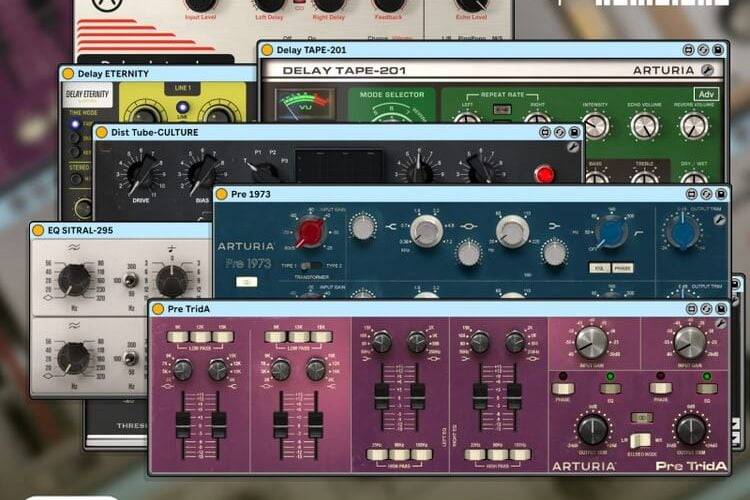
Task: Click the rightmost fader in Pre TridA Right EQ
Action: pyautogui.click(x=514, y=396)
